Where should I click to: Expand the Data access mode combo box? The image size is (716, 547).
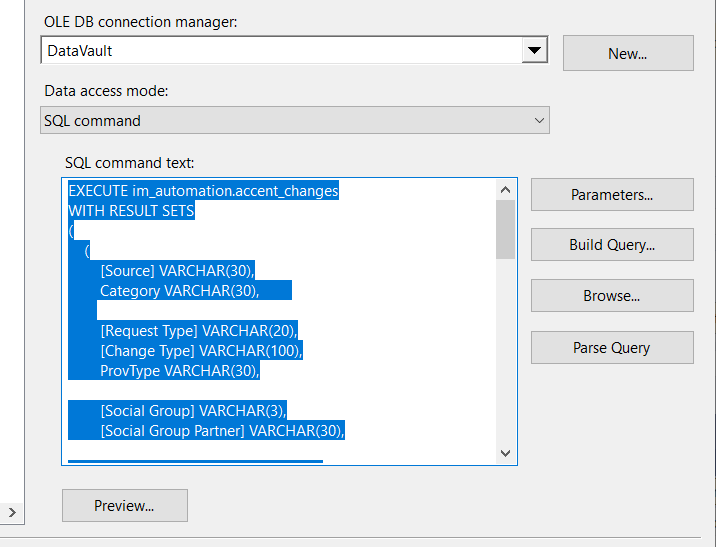click(295, 121)
